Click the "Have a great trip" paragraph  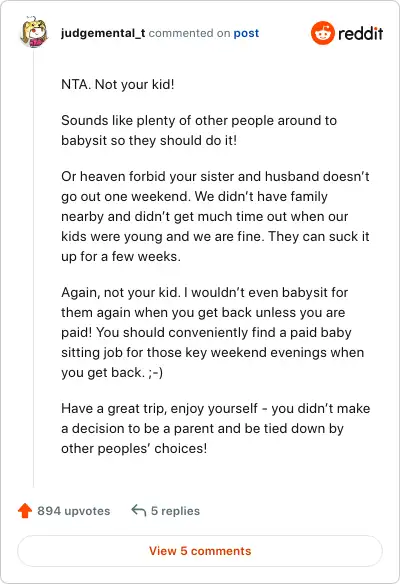point(216,428)
